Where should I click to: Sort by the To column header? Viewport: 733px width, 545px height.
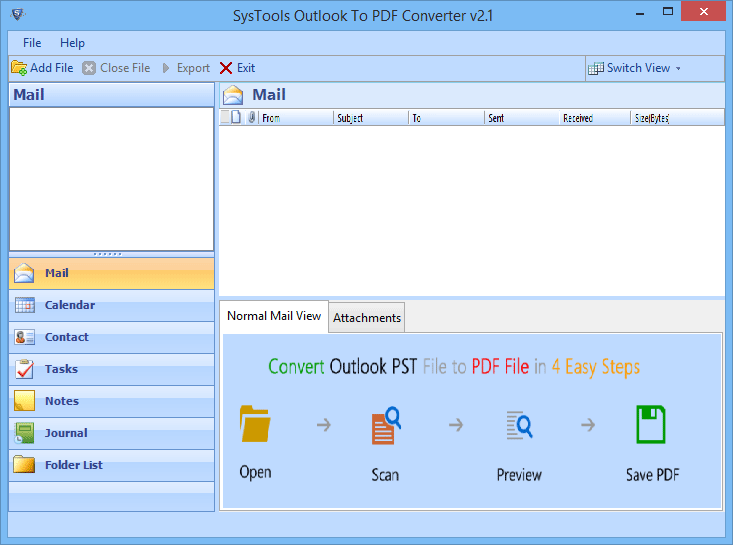pyautogui.click(x=446, y=118)
